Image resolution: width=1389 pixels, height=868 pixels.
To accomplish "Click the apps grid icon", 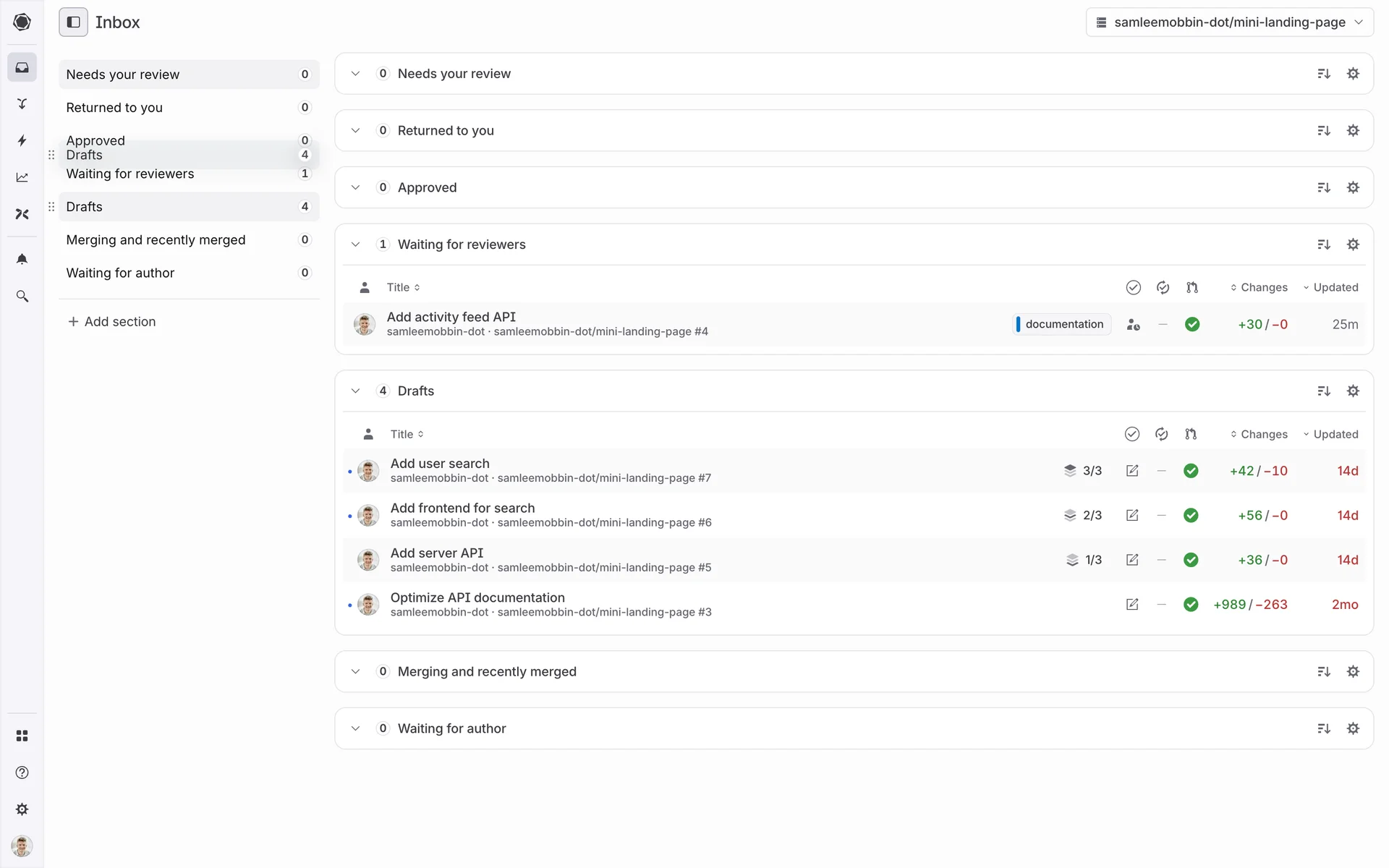I will 22,736.
